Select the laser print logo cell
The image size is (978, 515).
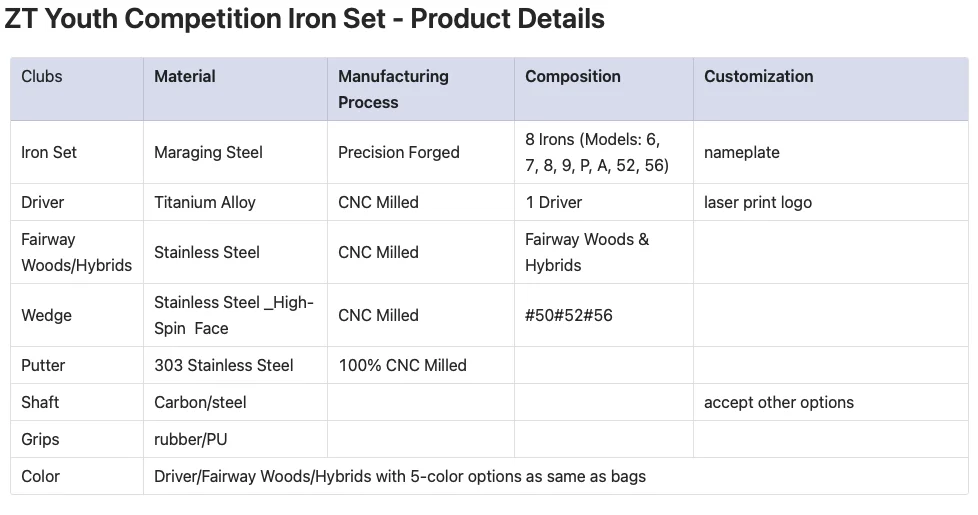(757, 202)
